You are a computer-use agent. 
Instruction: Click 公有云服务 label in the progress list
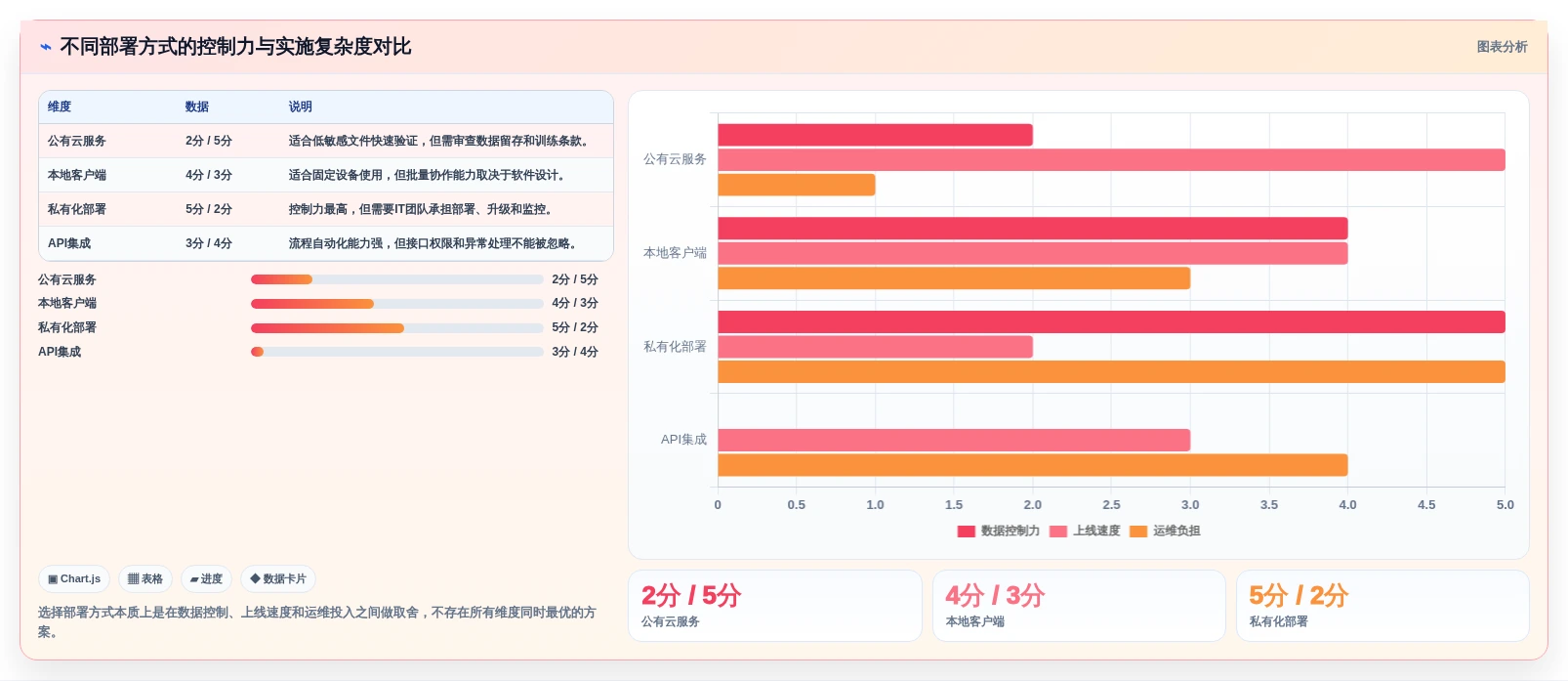pyautogui.click(x=67, y=279)
